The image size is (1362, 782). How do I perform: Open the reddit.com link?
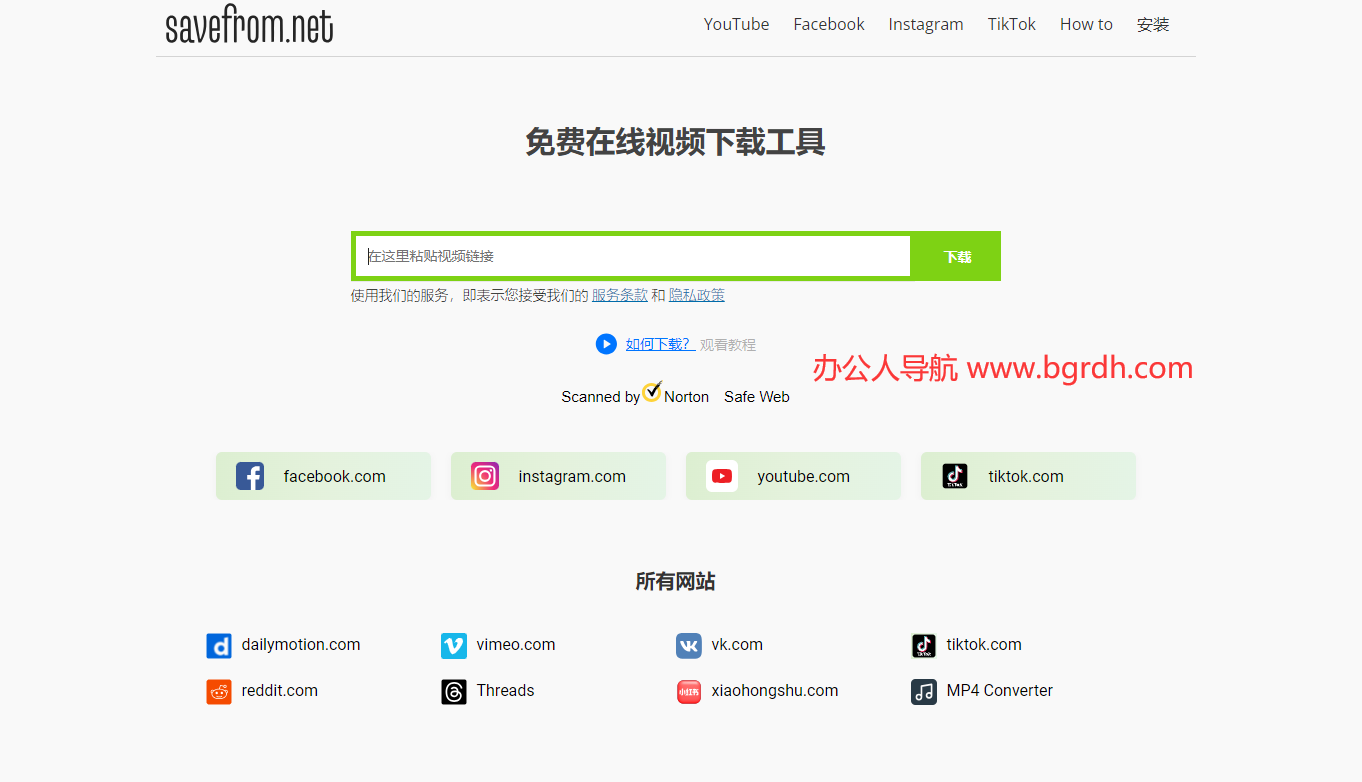click(x=279, y=691)
